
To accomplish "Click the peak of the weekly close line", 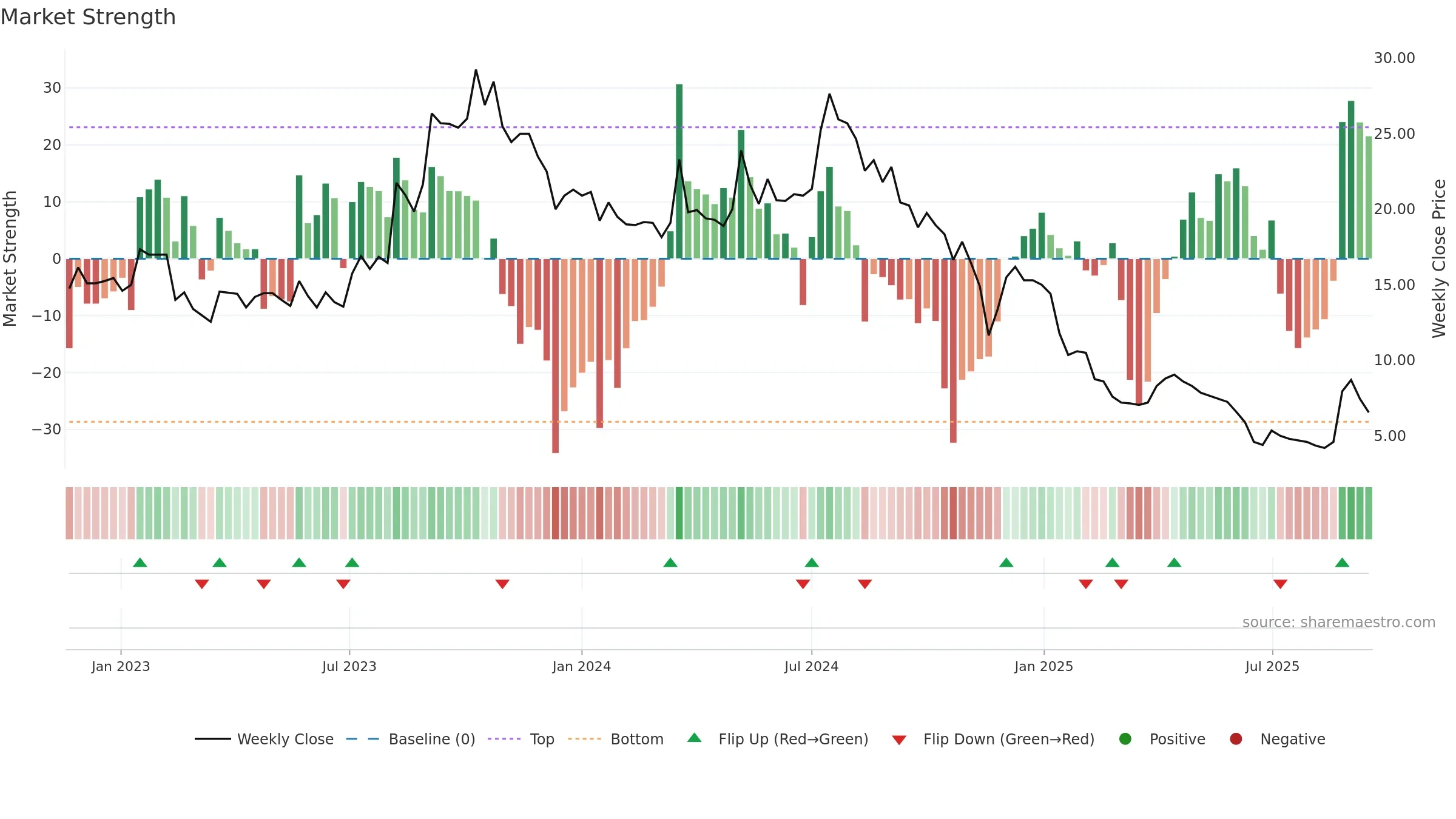I will tap(476, 70).
